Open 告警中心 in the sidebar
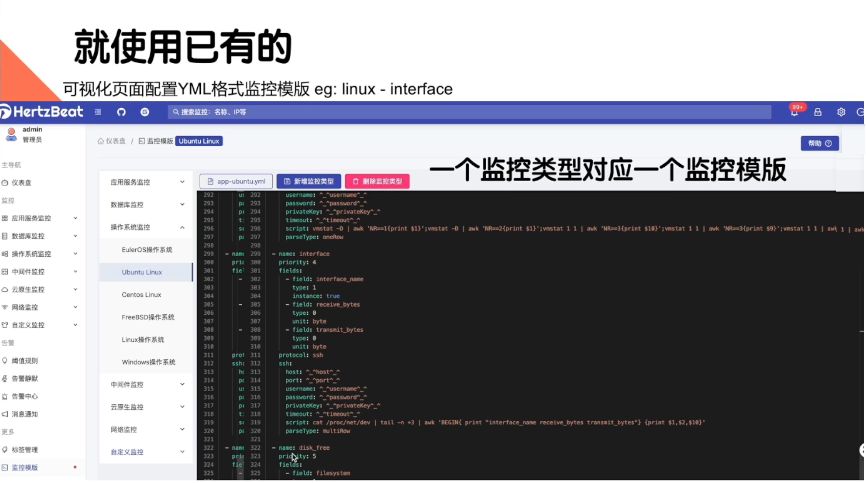This screenshot has height=483, width=866. point(24,396)
